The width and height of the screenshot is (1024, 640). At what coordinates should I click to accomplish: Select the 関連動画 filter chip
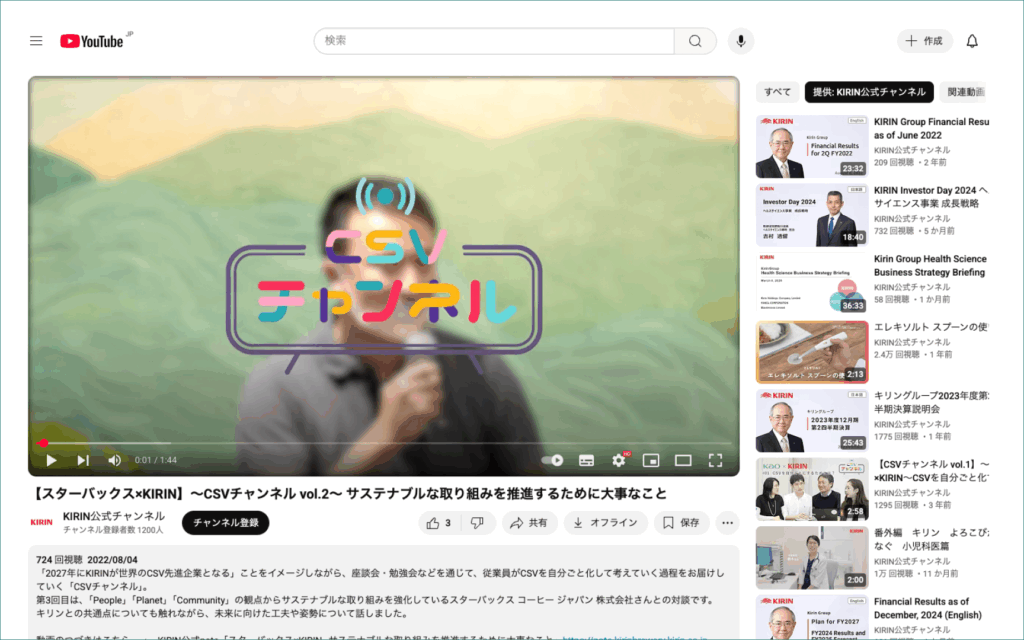964,92
